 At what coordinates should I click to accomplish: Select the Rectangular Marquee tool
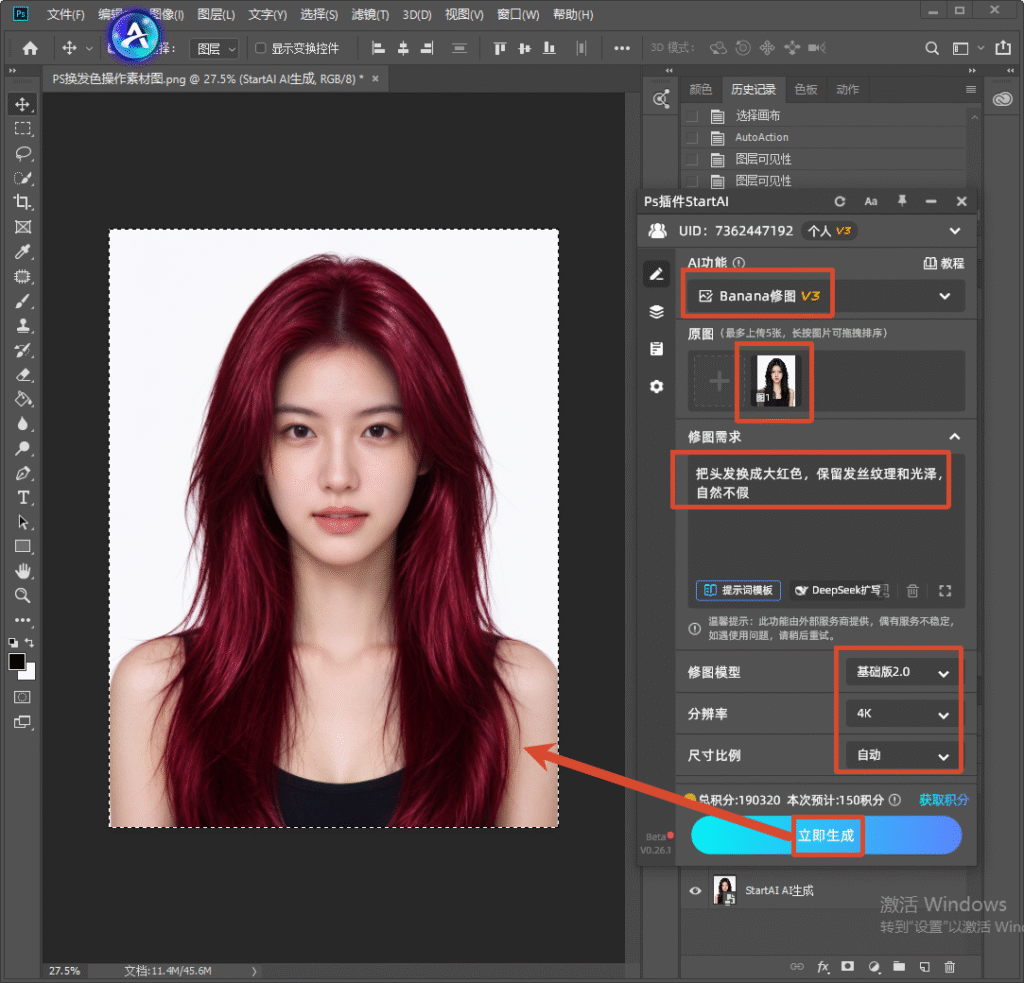22,129
